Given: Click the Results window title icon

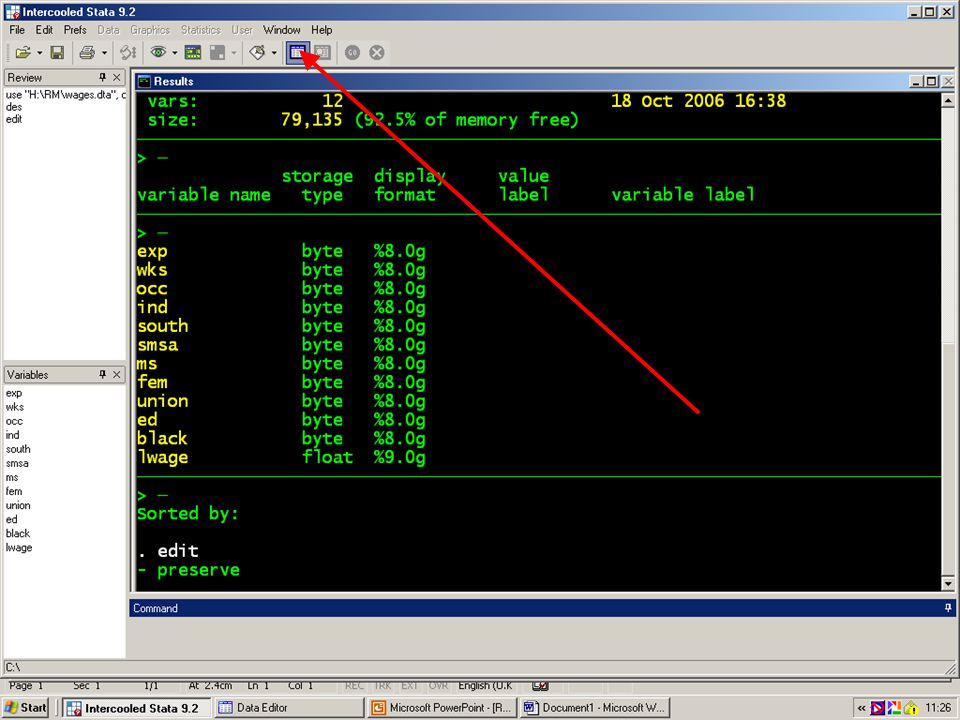Looking at the screenshot, I should [144, 81].
